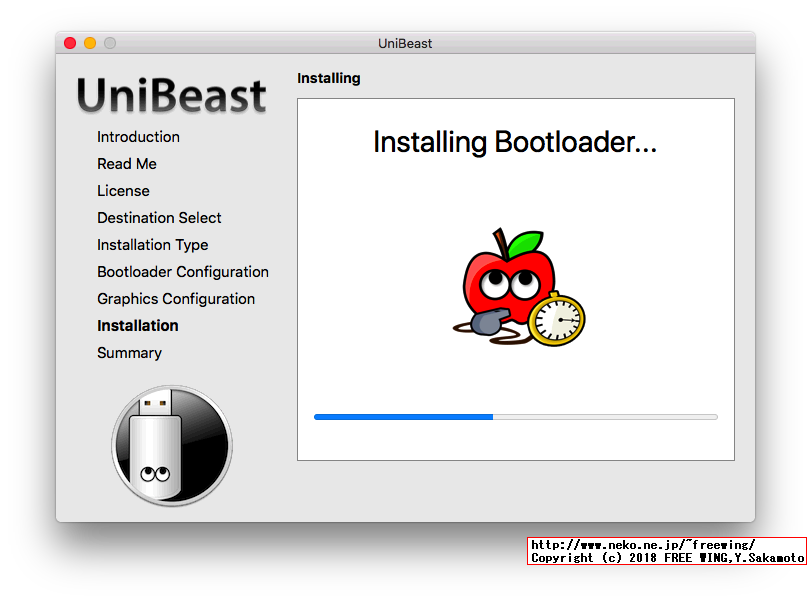This screenshot has height=602, width=811.
Task: Click the highlighted Installation step
Action: point(137,325)
